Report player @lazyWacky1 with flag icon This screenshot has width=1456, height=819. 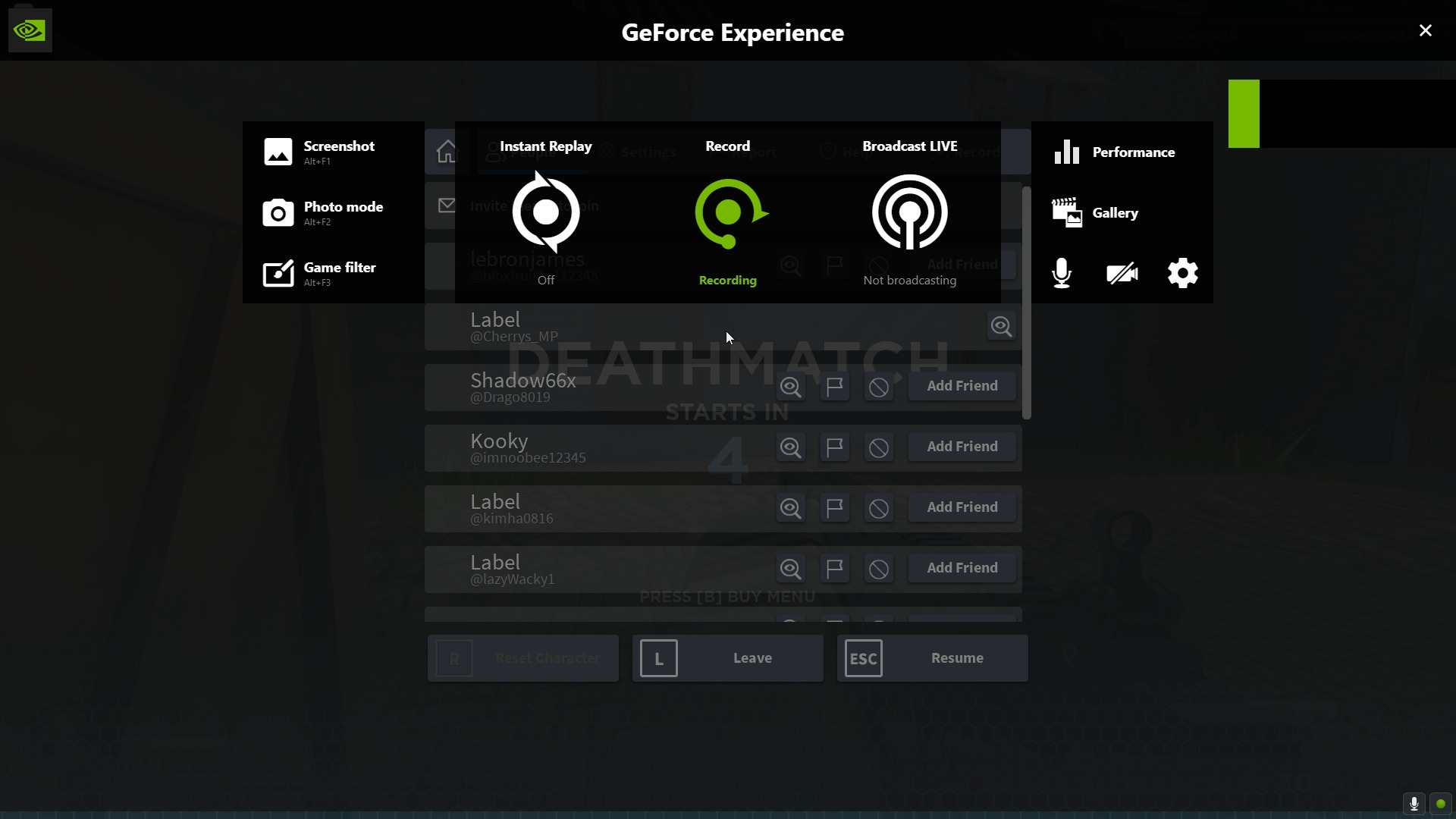click(834, 569)
